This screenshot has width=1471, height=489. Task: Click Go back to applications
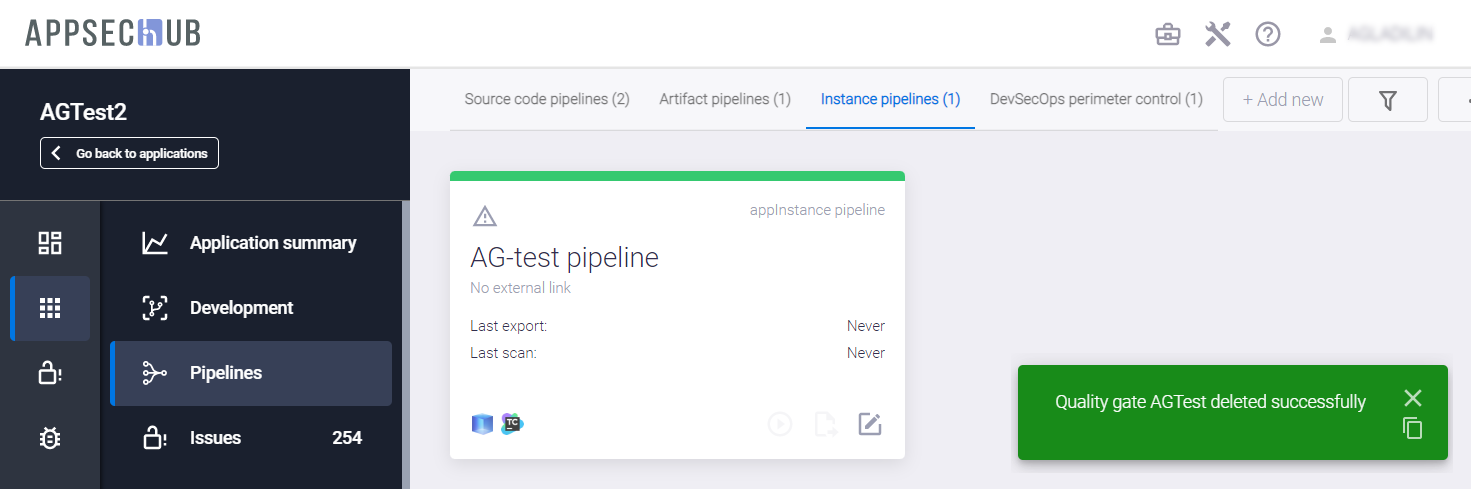pyautogui.click(x=129, y=153)
